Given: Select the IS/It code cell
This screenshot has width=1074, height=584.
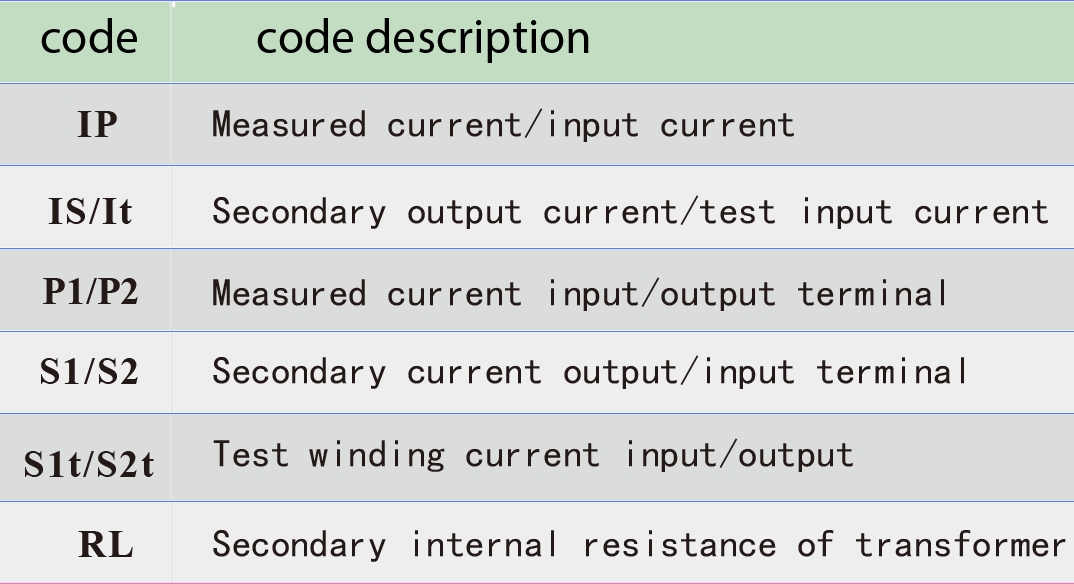Looking at the screenshot, I should 90,211.
